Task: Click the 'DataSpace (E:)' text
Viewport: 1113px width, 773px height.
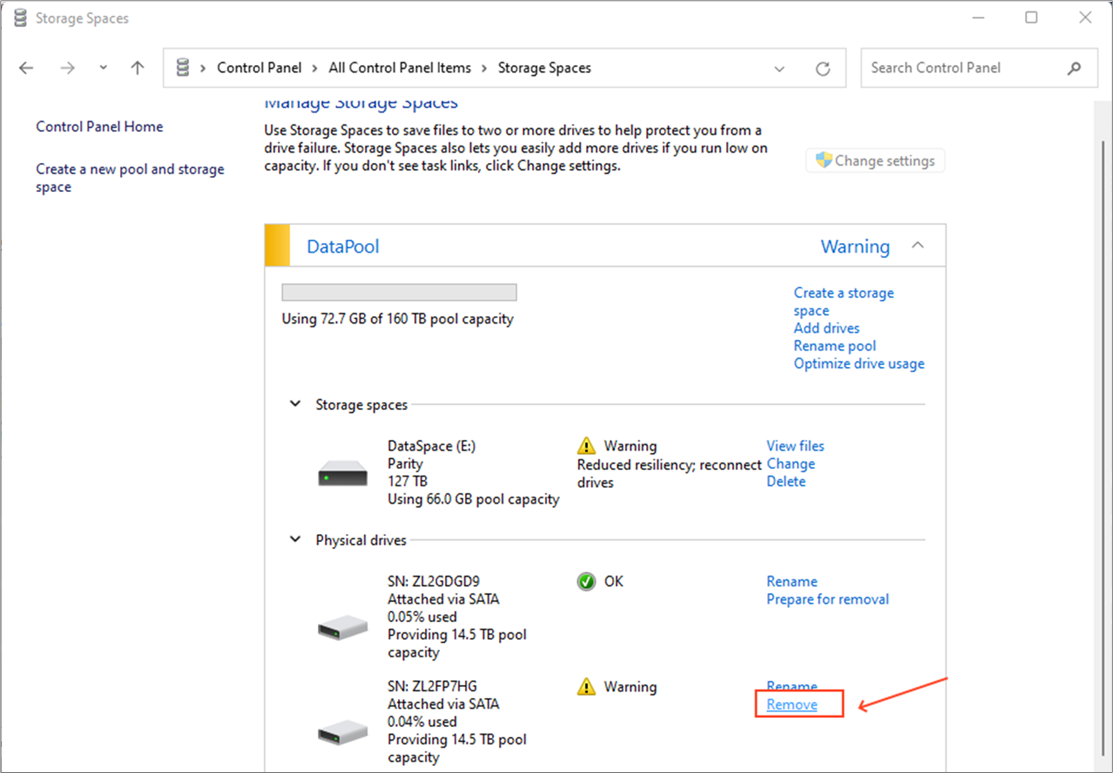Action: pos(432,446)
